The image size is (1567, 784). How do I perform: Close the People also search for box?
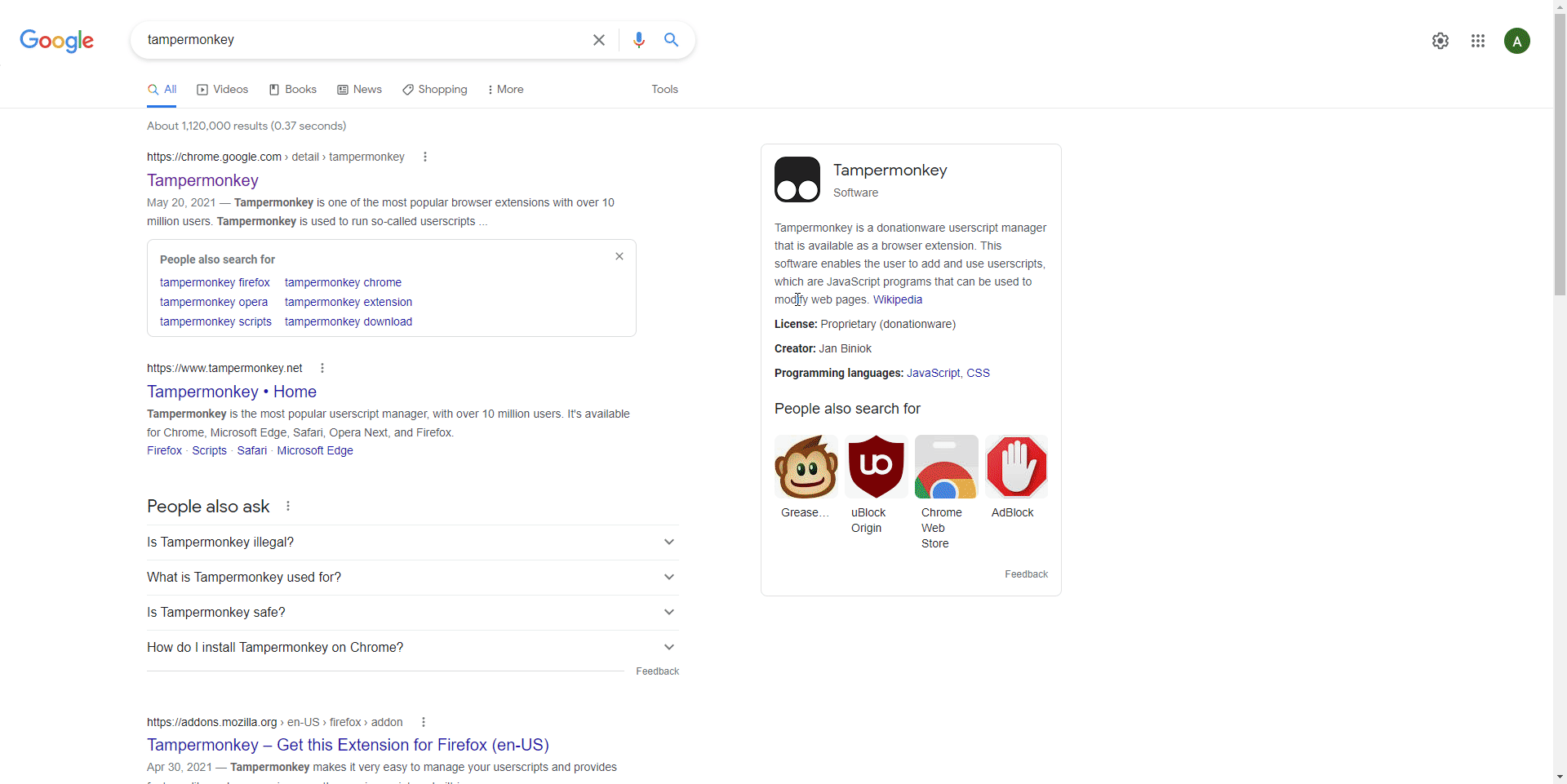tap(619, 256)
